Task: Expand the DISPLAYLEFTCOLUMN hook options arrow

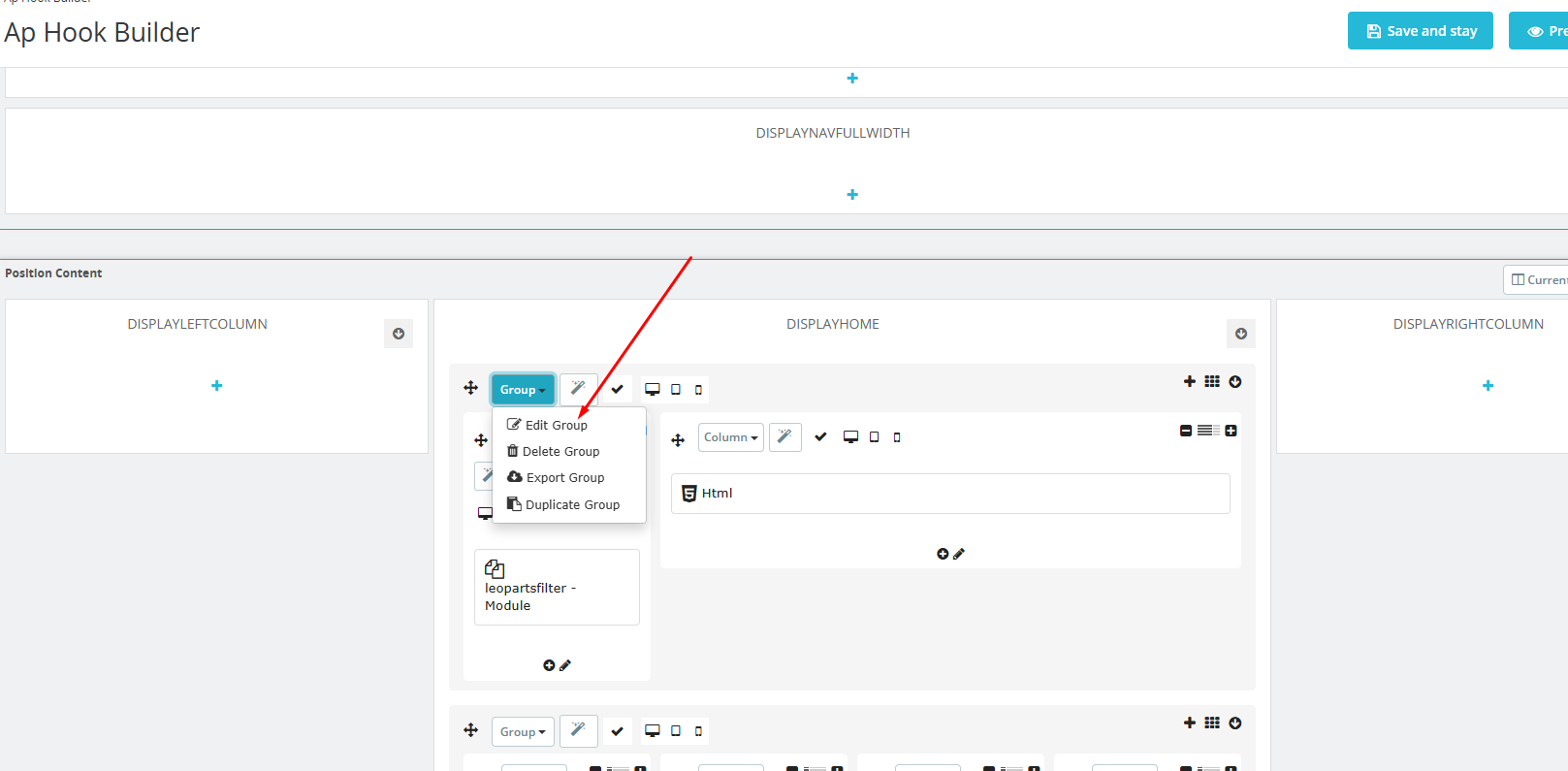Action: 399,334
